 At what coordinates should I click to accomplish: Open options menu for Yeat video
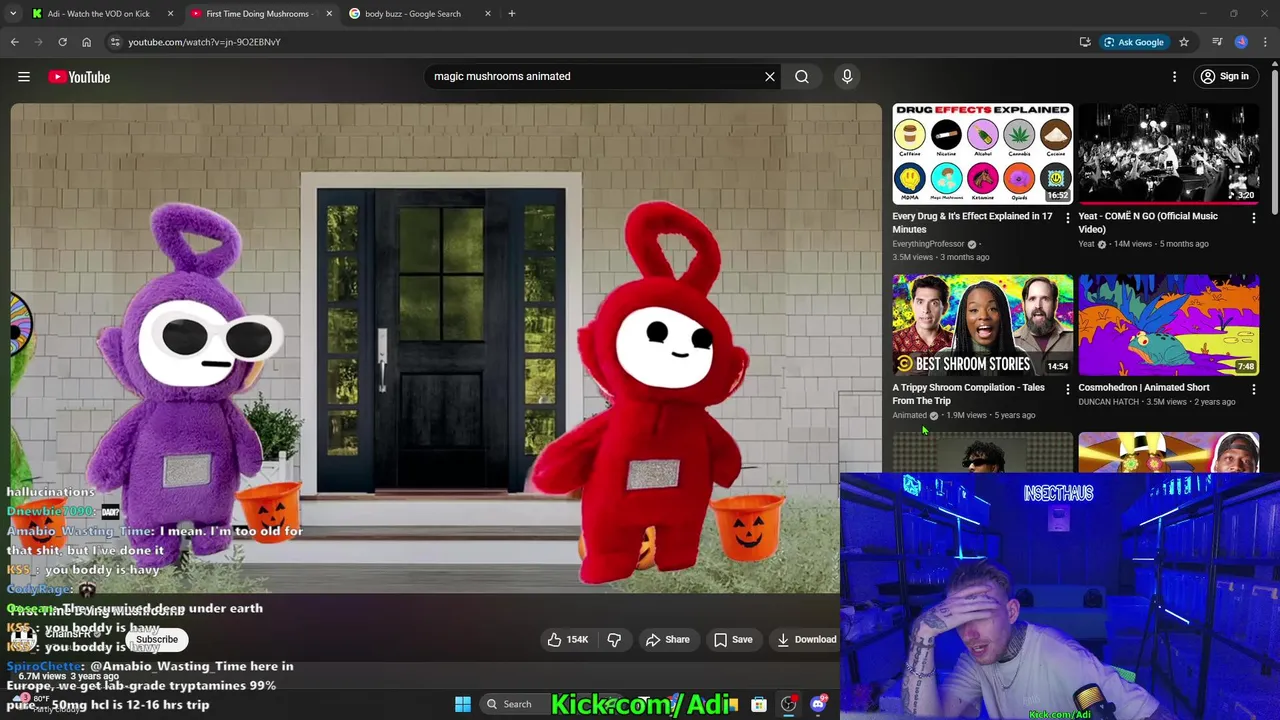[1253, 218]
